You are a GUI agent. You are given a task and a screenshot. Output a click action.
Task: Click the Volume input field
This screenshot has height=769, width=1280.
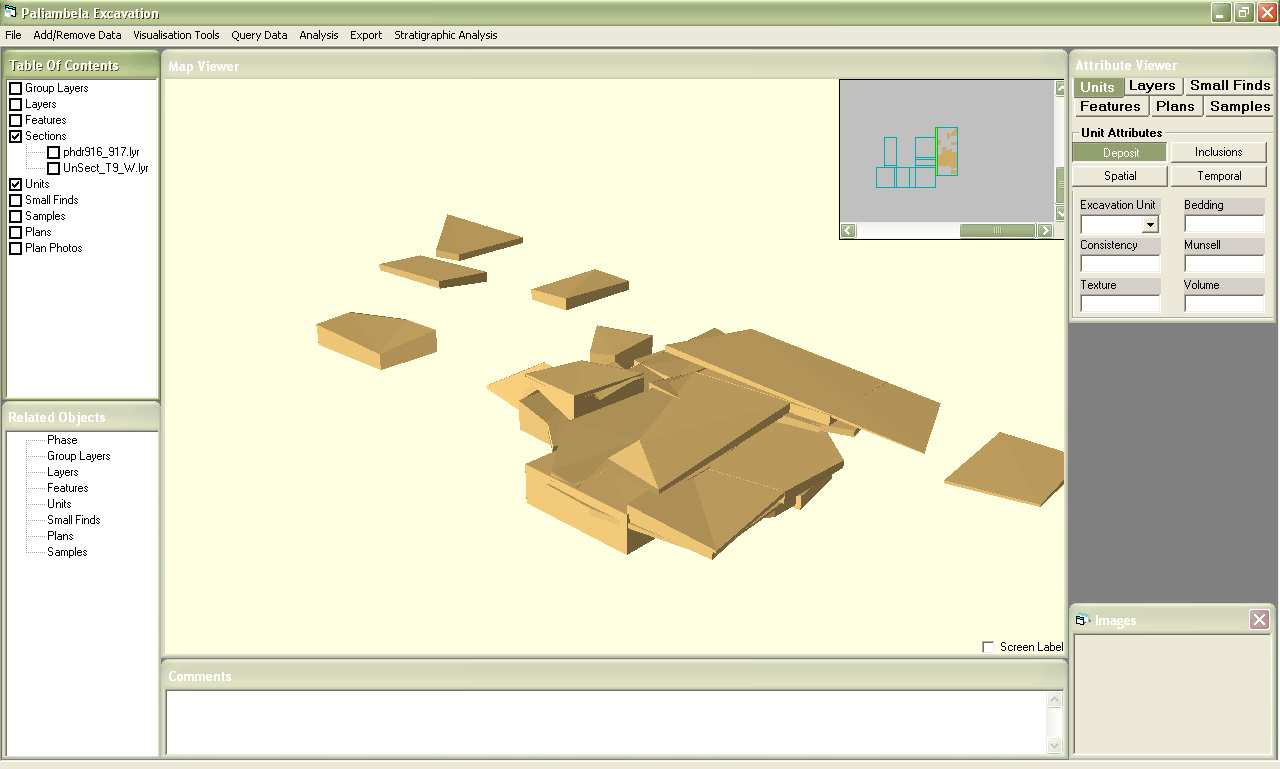click(x=1224, y=303)
